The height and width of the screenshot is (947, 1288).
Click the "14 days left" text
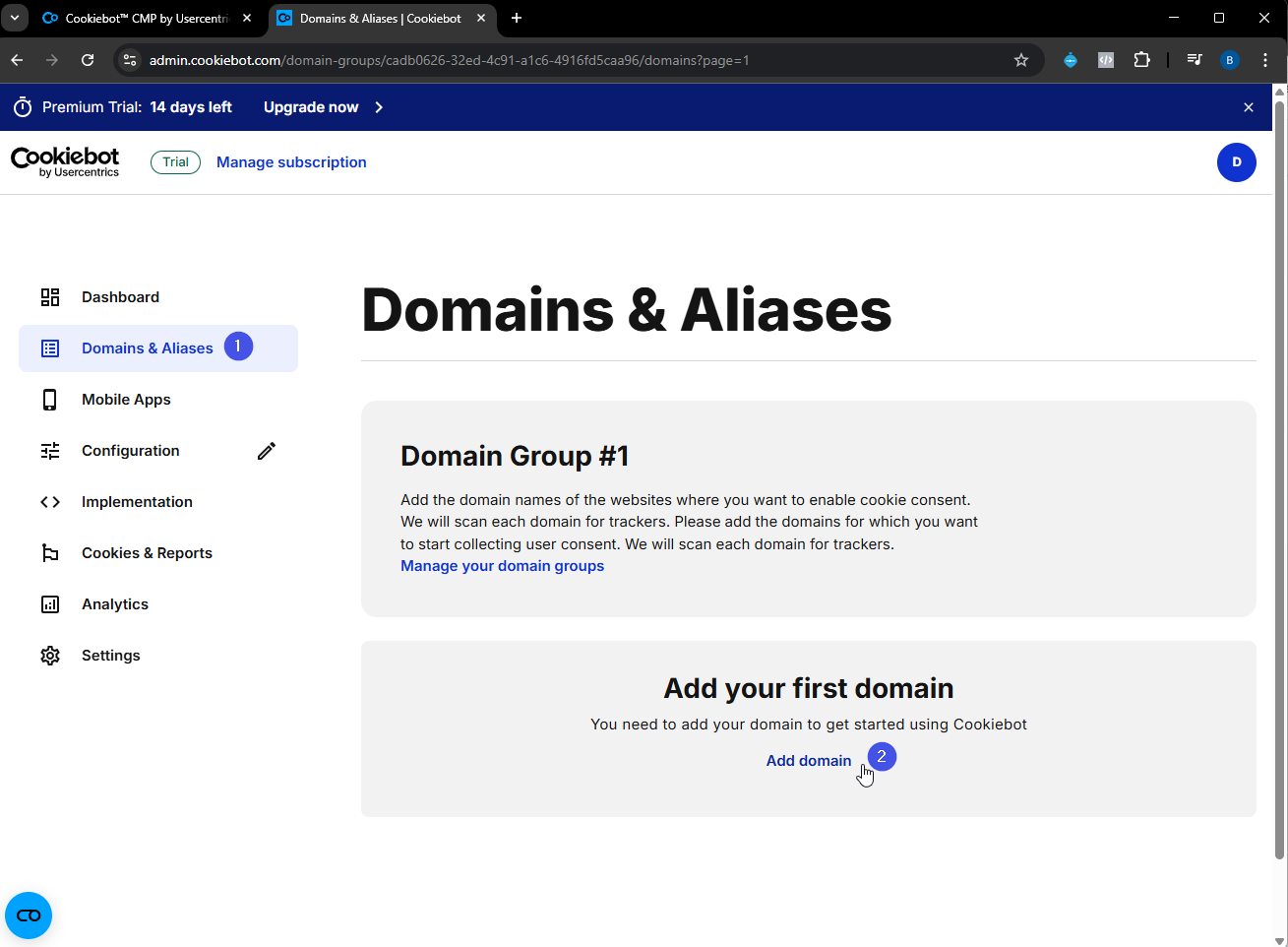point(191,107)
